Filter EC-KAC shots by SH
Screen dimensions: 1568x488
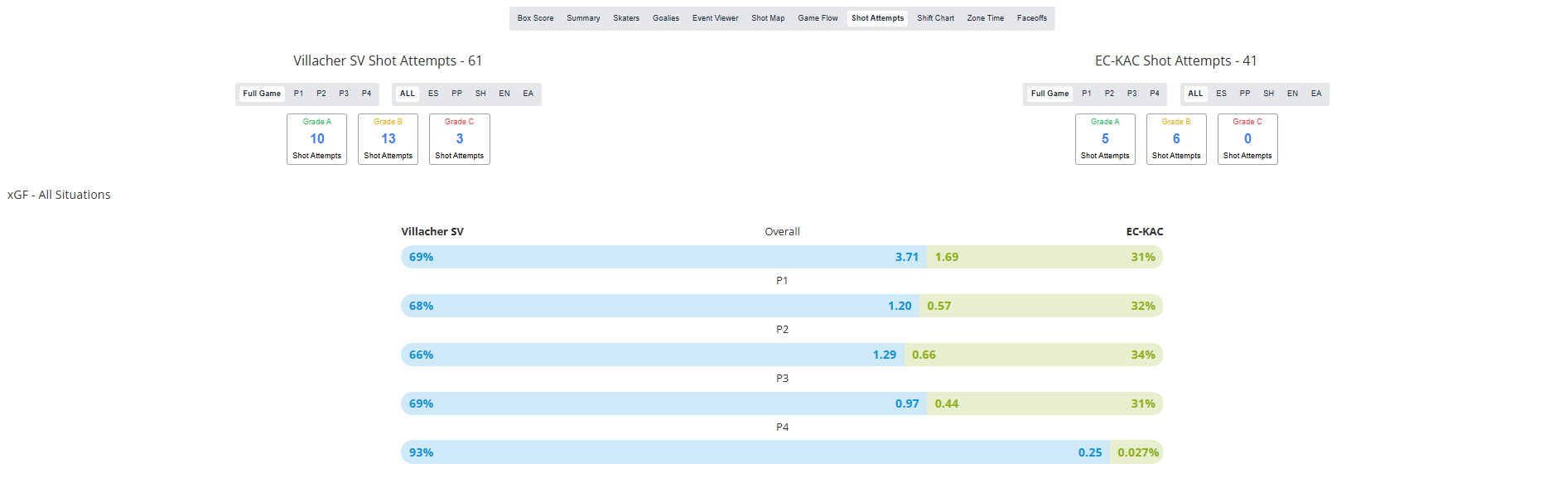pyautogui.click(x=1268, y=94)
